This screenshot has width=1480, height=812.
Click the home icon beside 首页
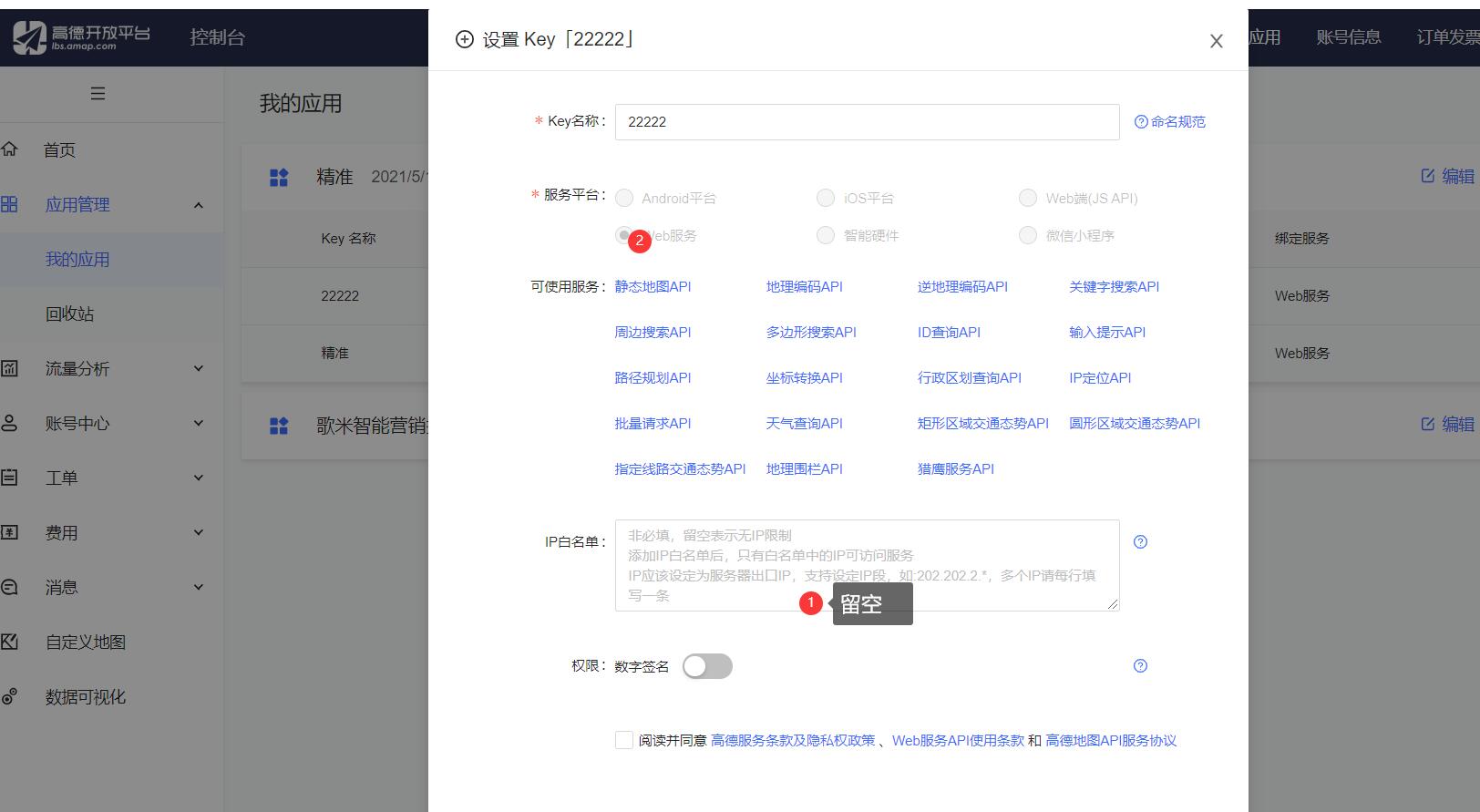click(10, 149)
